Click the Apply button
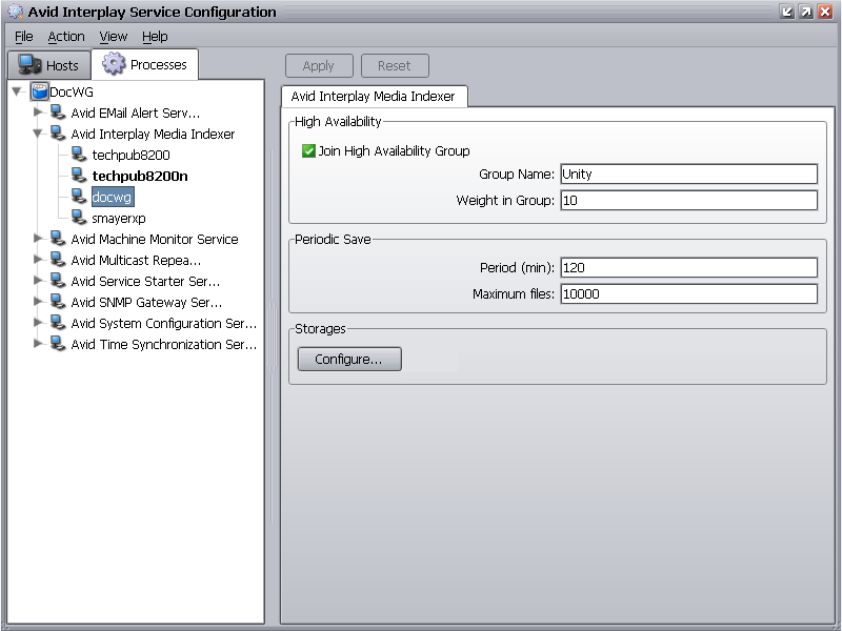This screenshot has height=631, width=842. tap(319, 66)
